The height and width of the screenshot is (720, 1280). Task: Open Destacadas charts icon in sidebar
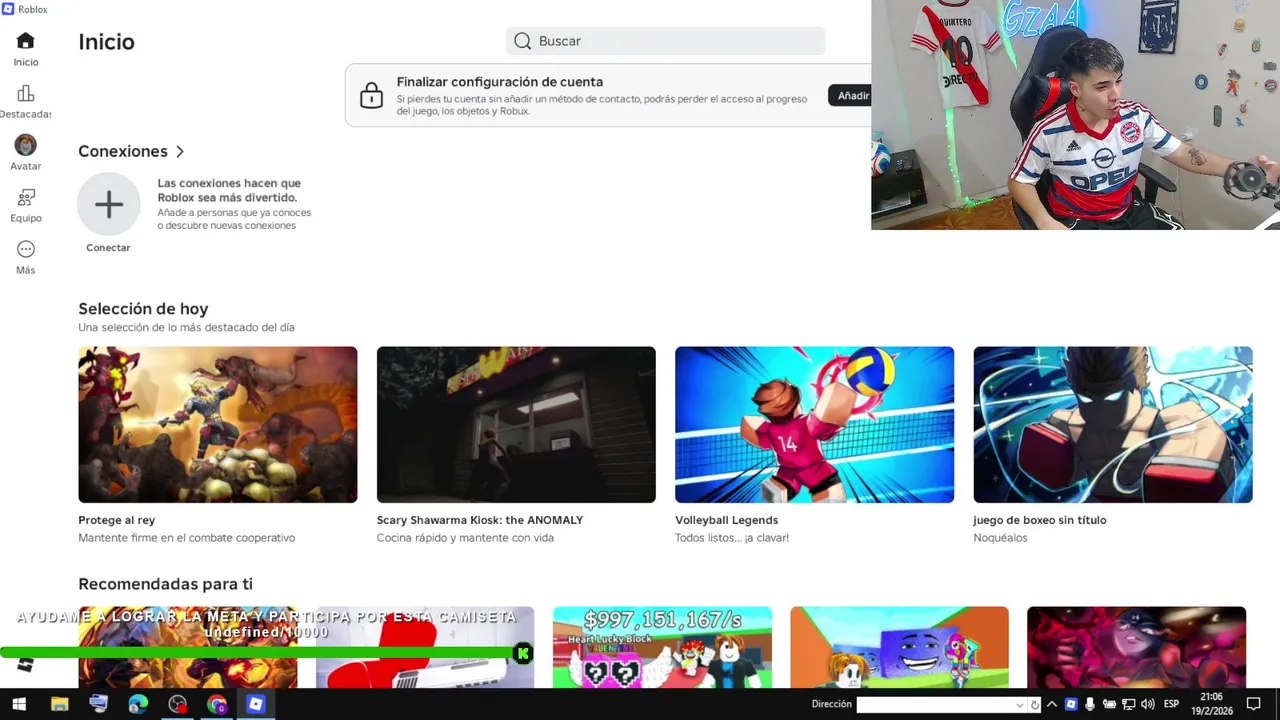tap(26, 93)
